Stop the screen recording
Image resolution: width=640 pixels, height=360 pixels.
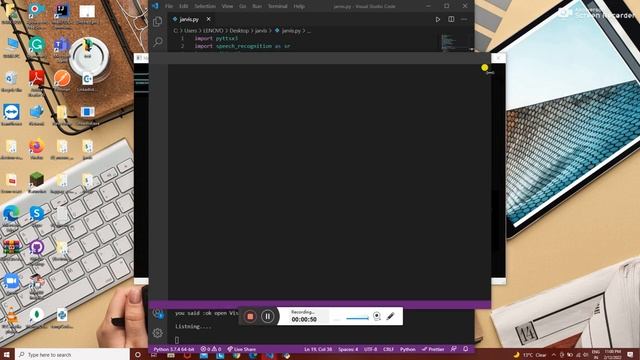coord(250,316)
